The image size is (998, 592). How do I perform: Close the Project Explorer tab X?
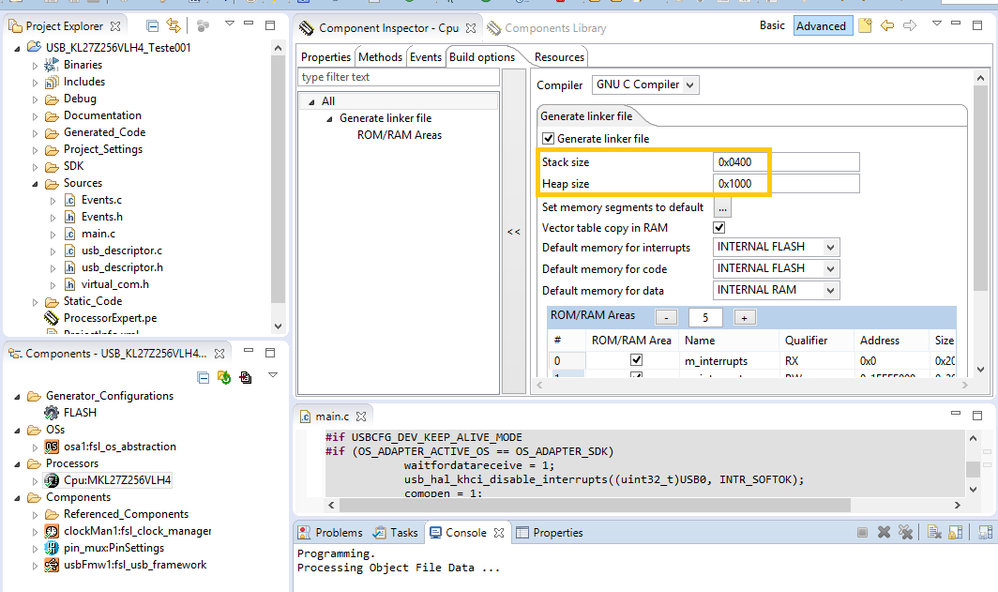[115, 26]
